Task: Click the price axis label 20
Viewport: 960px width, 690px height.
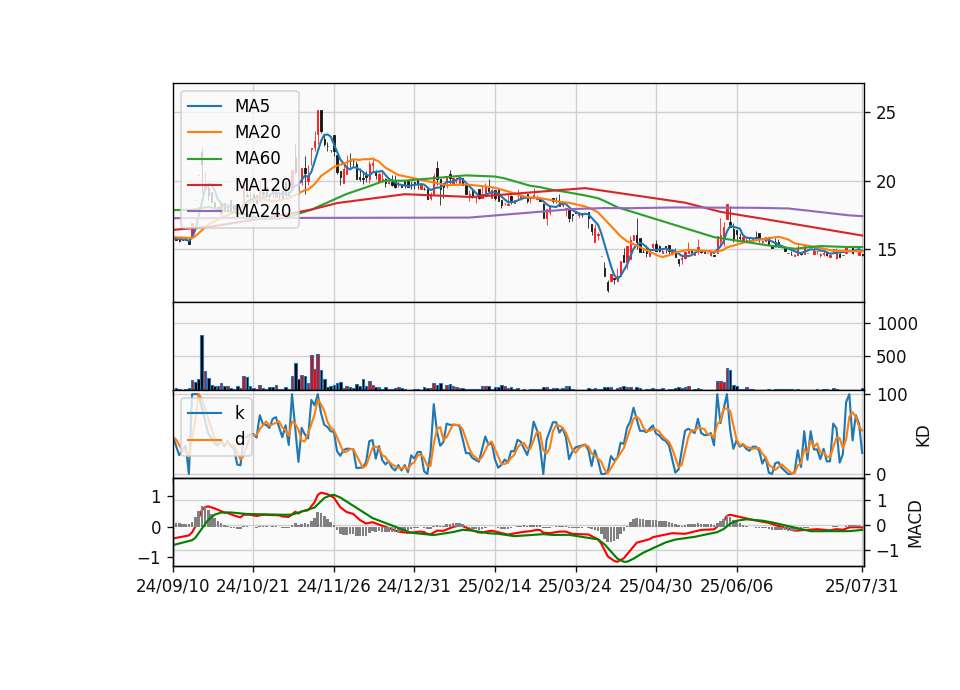Action: 886,182
